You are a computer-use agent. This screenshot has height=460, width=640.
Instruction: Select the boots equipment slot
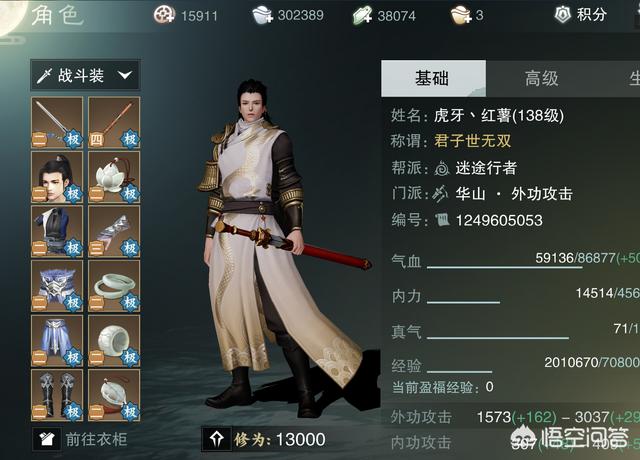click(57, 395)
